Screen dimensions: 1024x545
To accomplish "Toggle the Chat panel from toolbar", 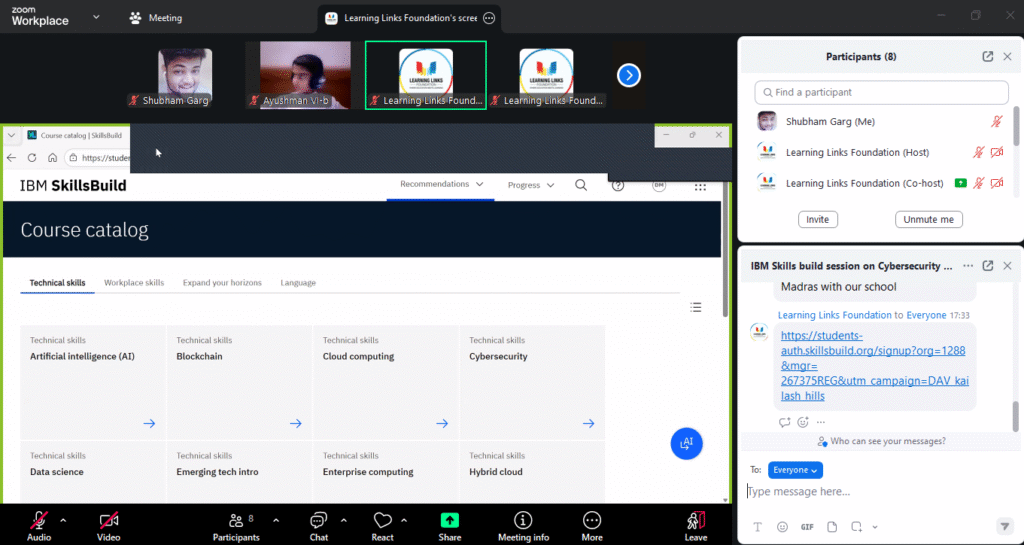I will pyautogui.click(x=318, y=521).
